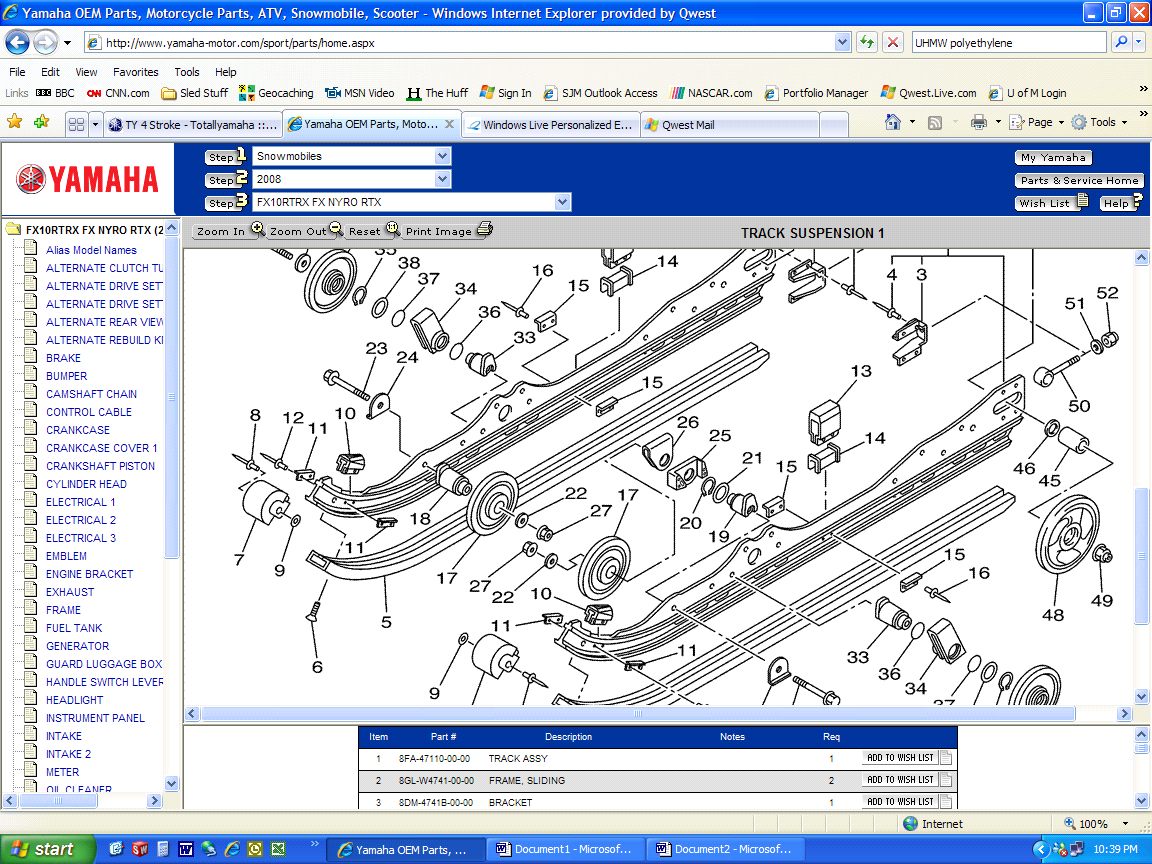Screen dimensions: 1152x864
Task: Click Print Image for the diagram
Action: (x=448, y=231)
